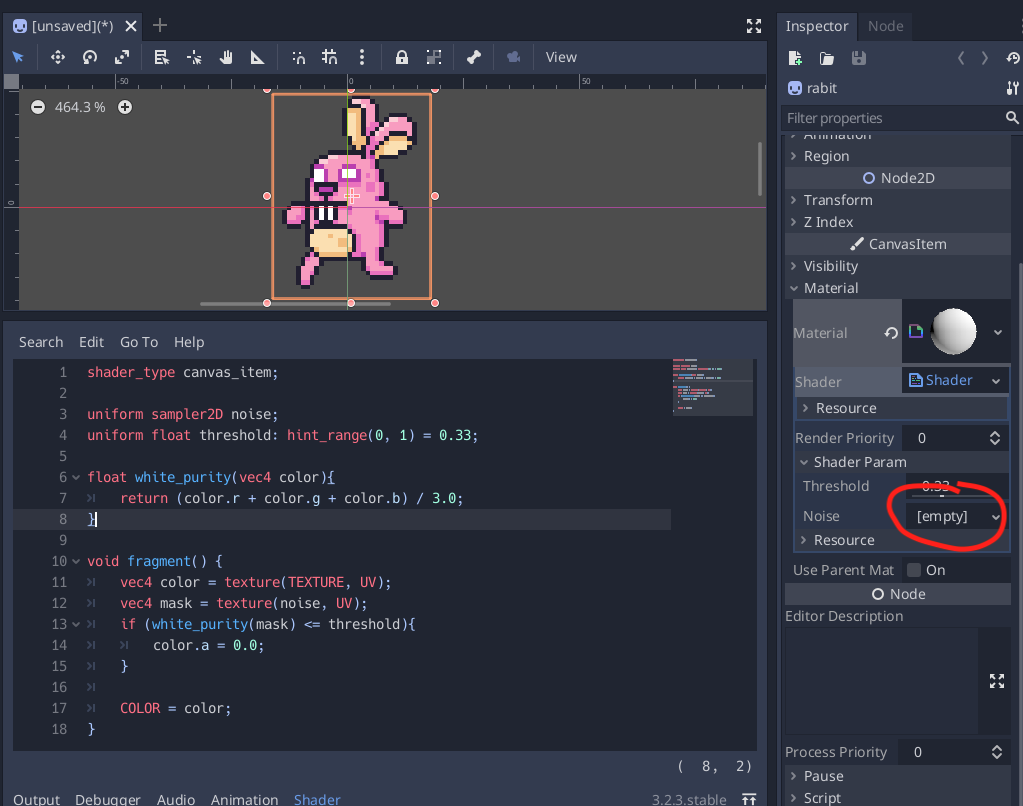The image size is (1023, 806).
Task: Toggle grid snap in the toolbar
Action: (x=330, y=57)
